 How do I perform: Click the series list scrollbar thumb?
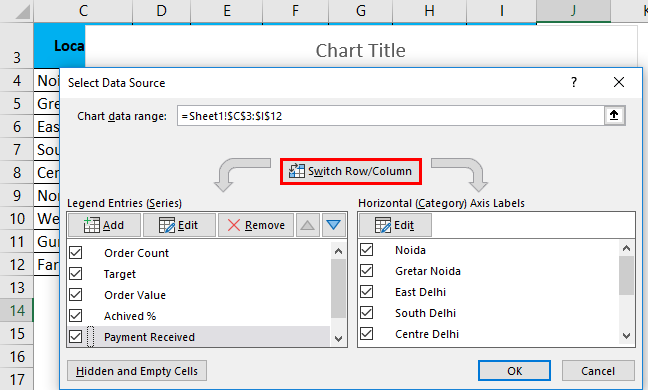click(x=338, y=288)
